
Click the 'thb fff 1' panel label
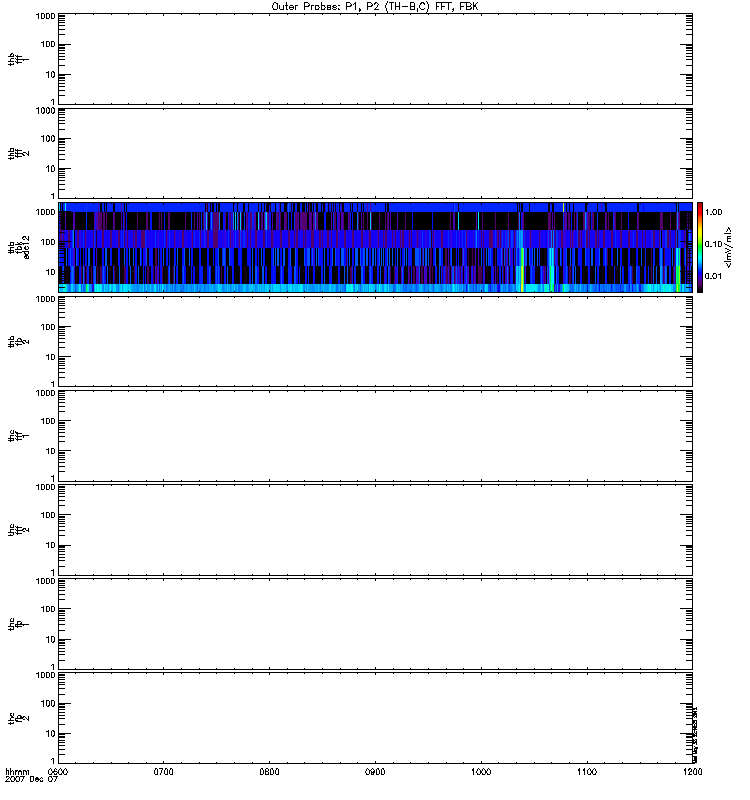pos(18,59)
